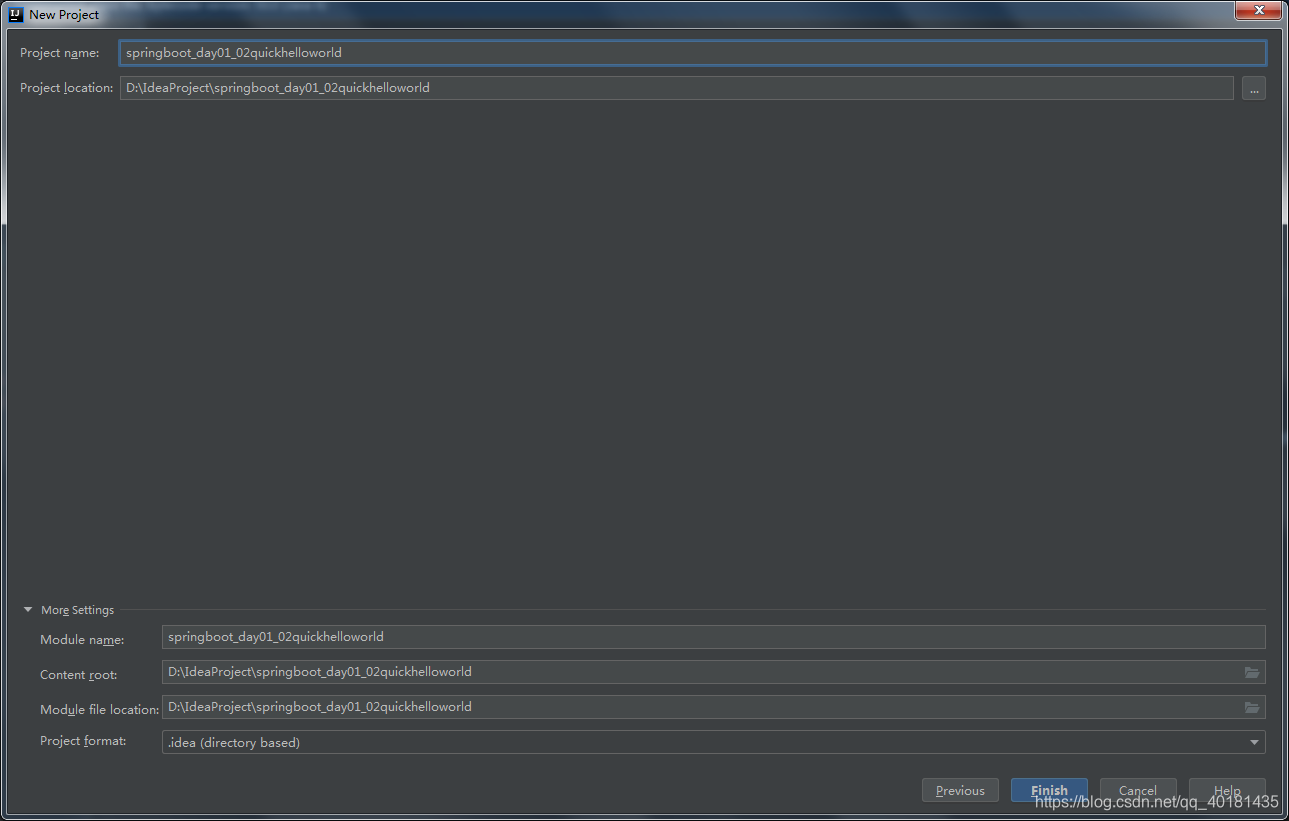Screen dimensions: 1289x821
Task: Close the New Project window
Action: [1257, 10]
